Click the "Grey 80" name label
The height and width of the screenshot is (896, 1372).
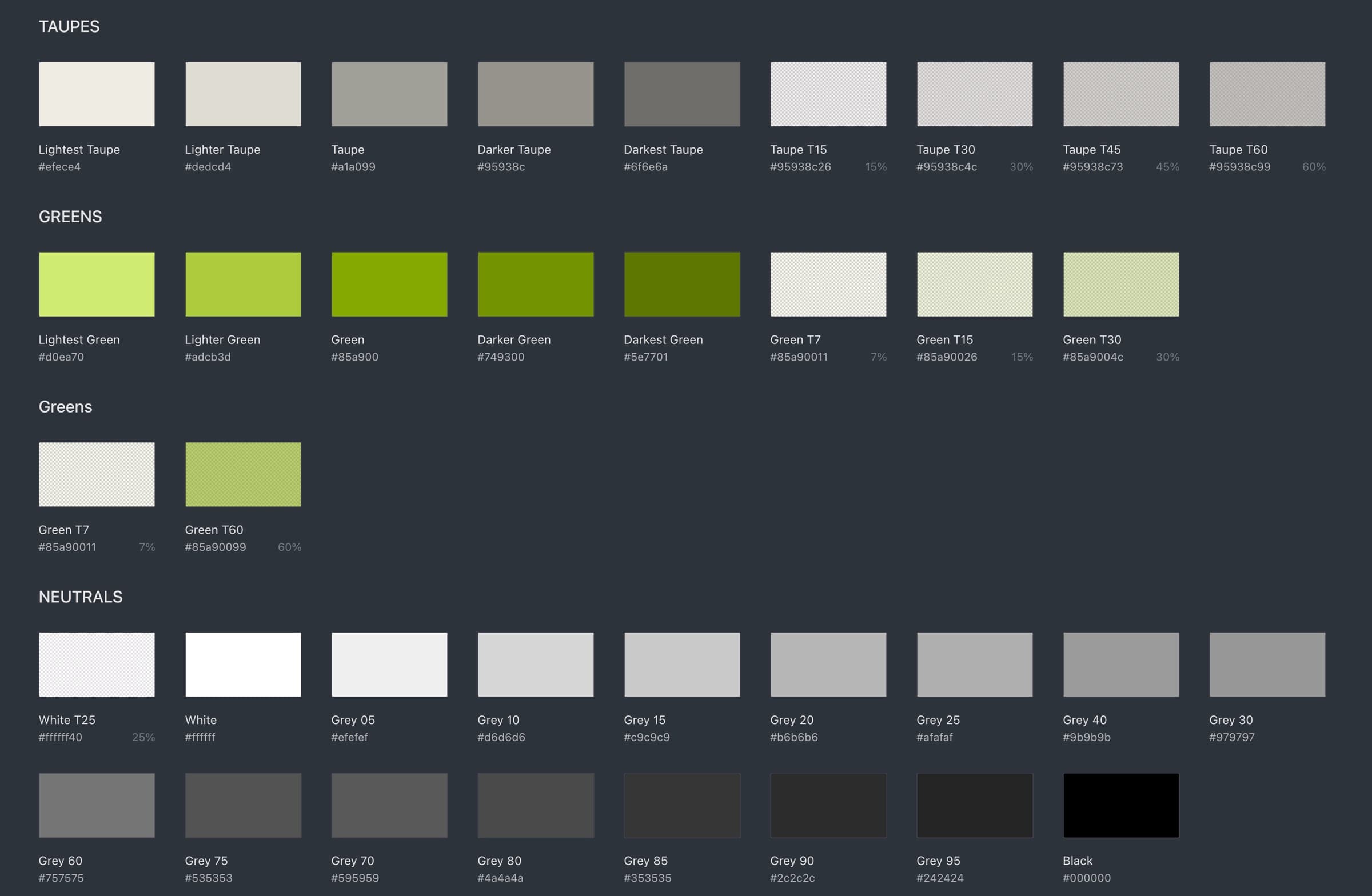pyautogui.click(x=500, y=860)
